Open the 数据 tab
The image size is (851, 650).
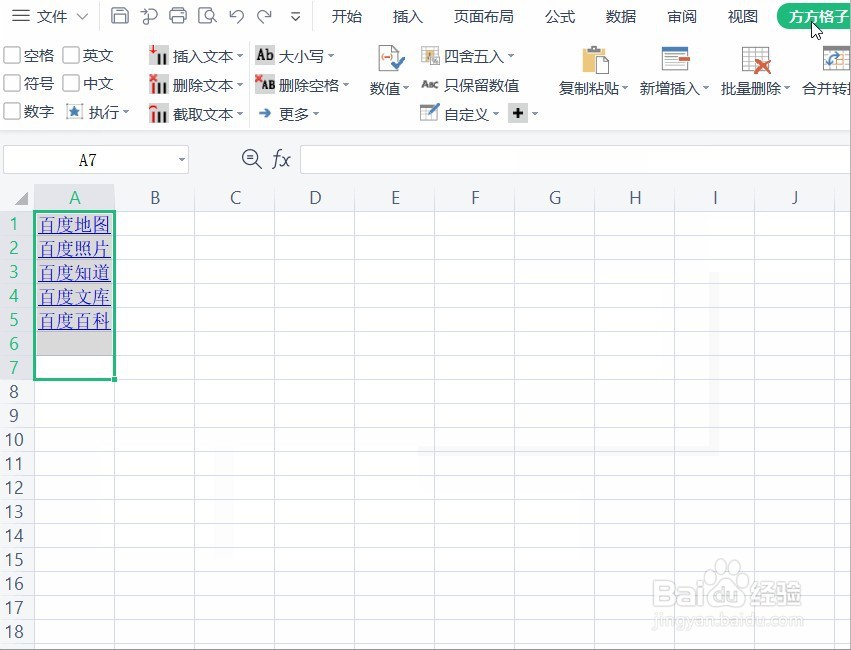[620, 16]
